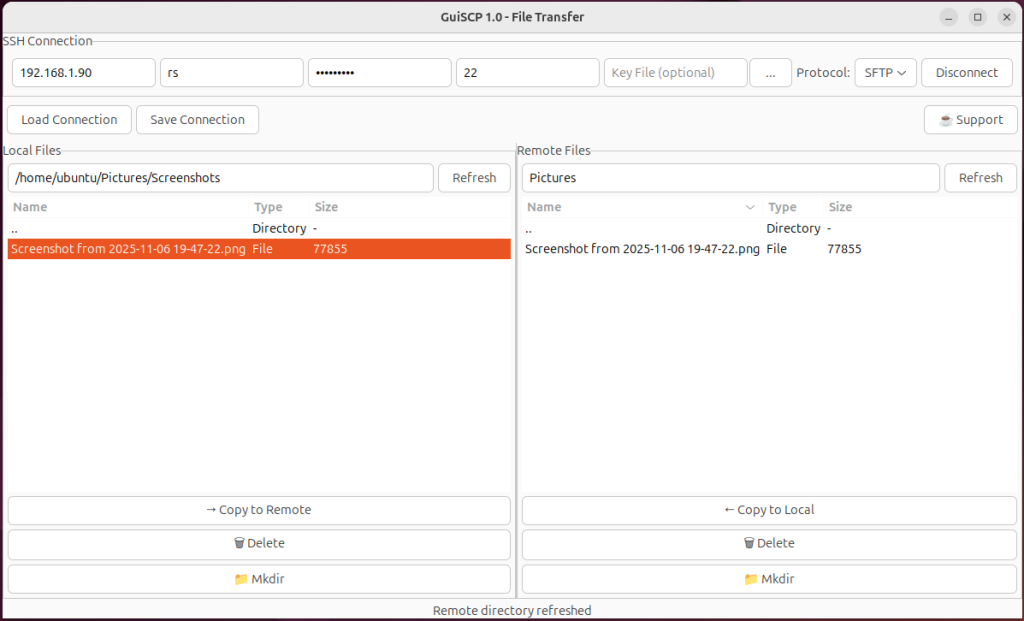
Task: Click sort arrow on remote Name column
Action: coord(750,208)
